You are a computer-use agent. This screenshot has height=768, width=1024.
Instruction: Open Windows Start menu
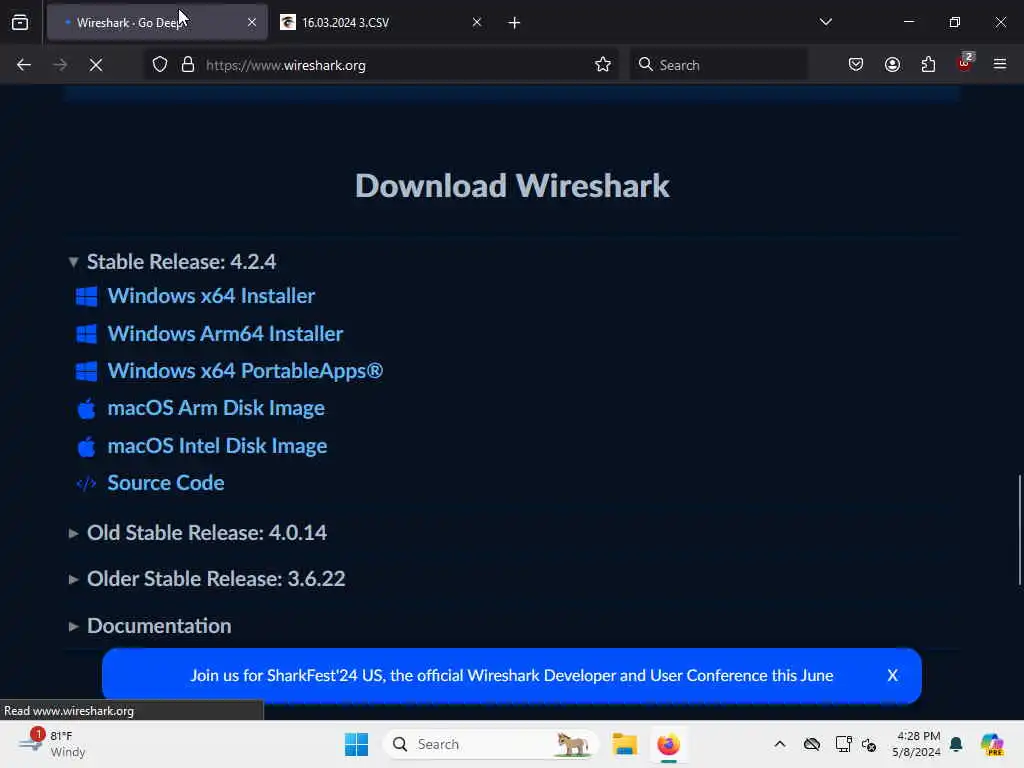click(357, 744)
